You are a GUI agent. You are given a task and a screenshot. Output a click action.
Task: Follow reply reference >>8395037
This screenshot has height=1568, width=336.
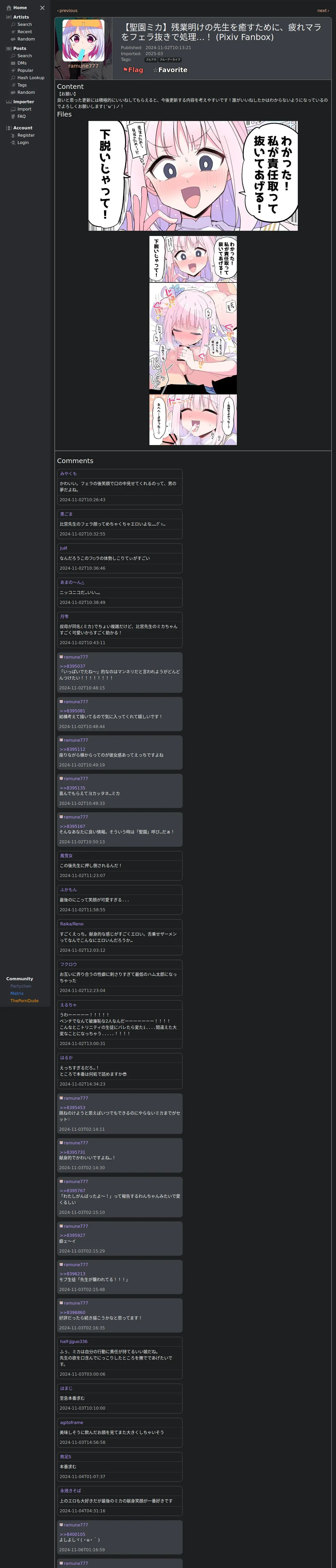click(72, 666)
